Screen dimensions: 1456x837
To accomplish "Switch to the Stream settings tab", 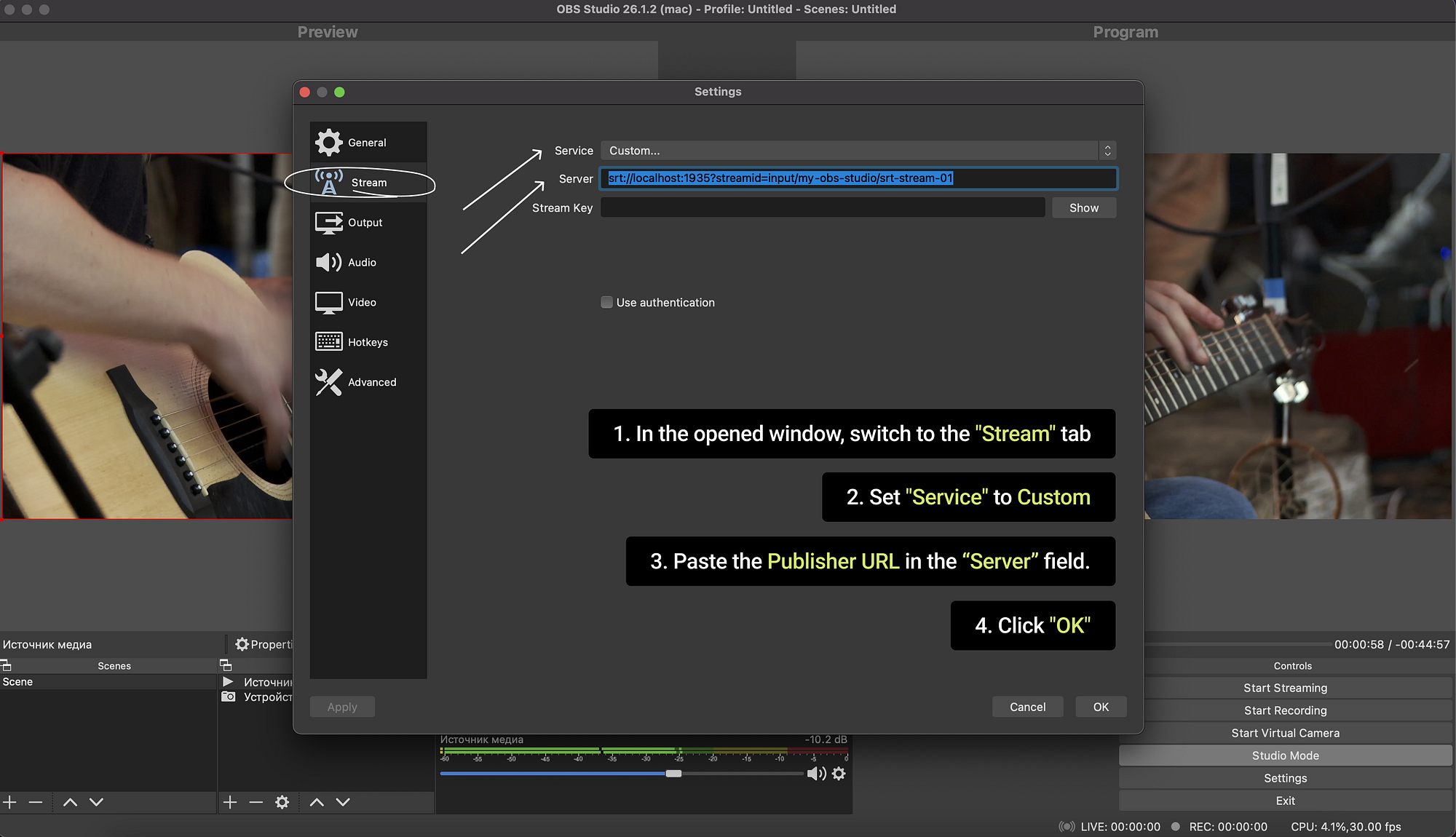I will [368, 183].
